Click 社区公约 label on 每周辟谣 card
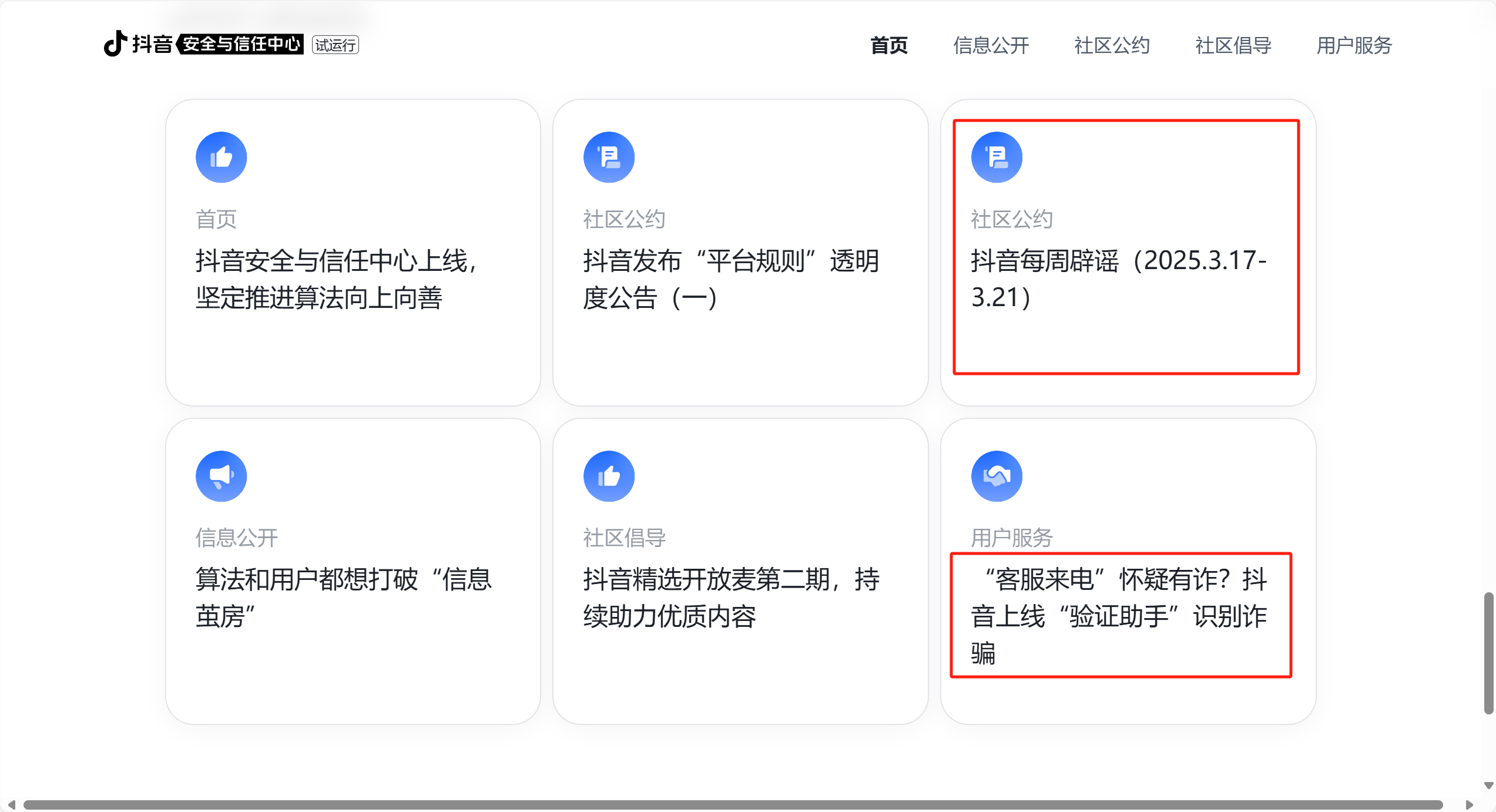This screenshot has width=1496, height=812. point(1012,219)
